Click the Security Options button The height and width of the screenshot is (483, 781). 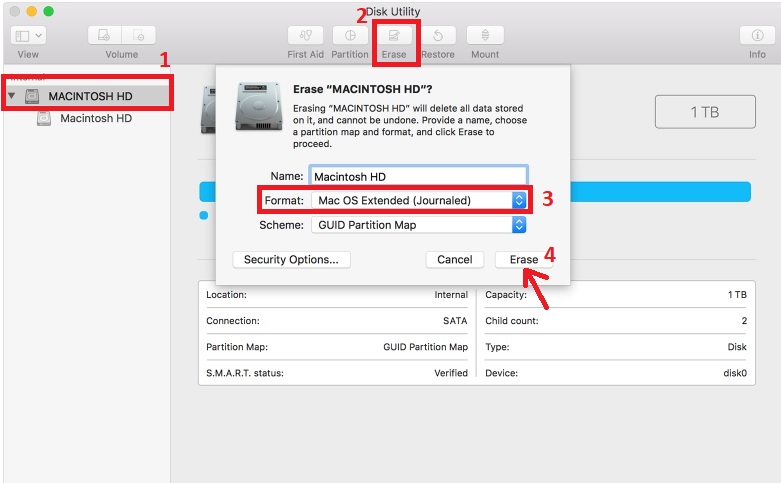click(x=291, y=259)
